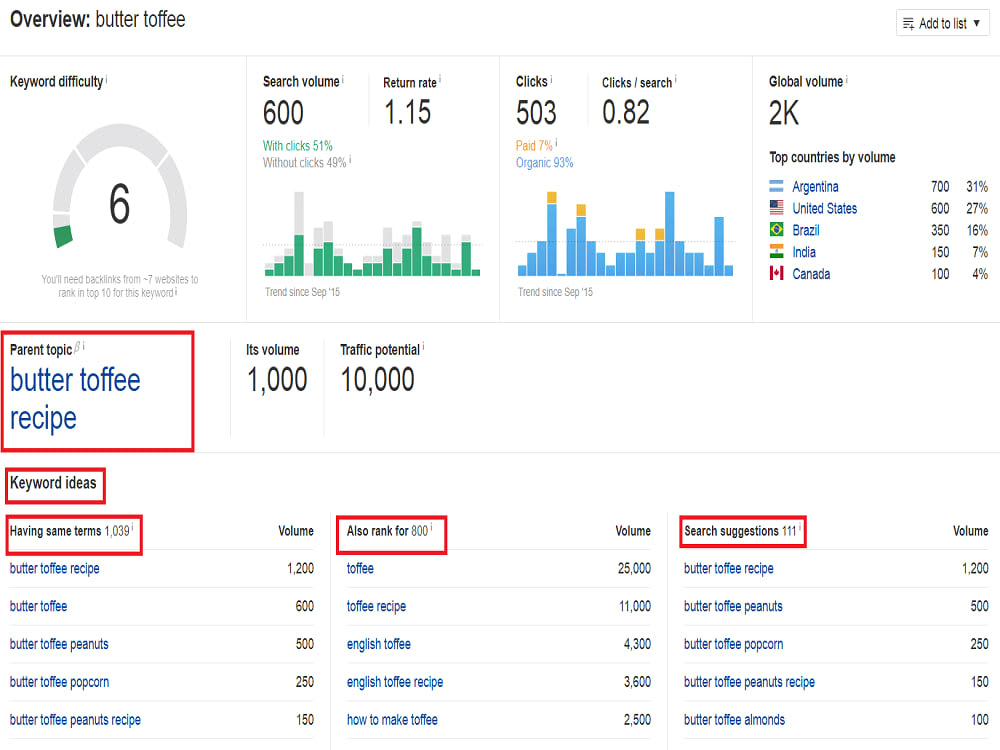Open India country link

click(x=804, y=252)
